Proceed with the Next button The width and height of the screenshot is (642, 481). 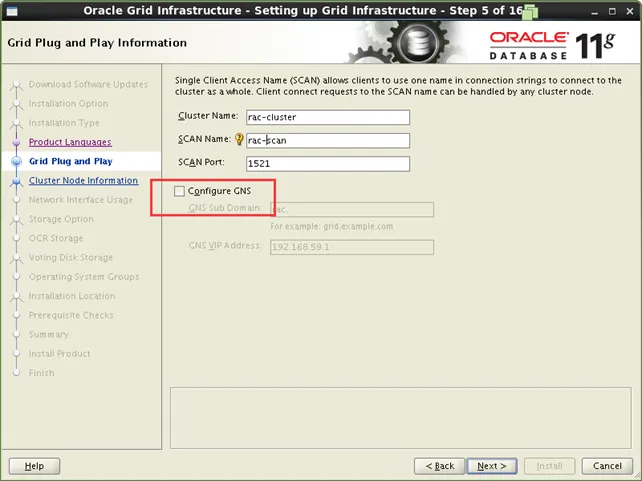[x=492, y=466]
